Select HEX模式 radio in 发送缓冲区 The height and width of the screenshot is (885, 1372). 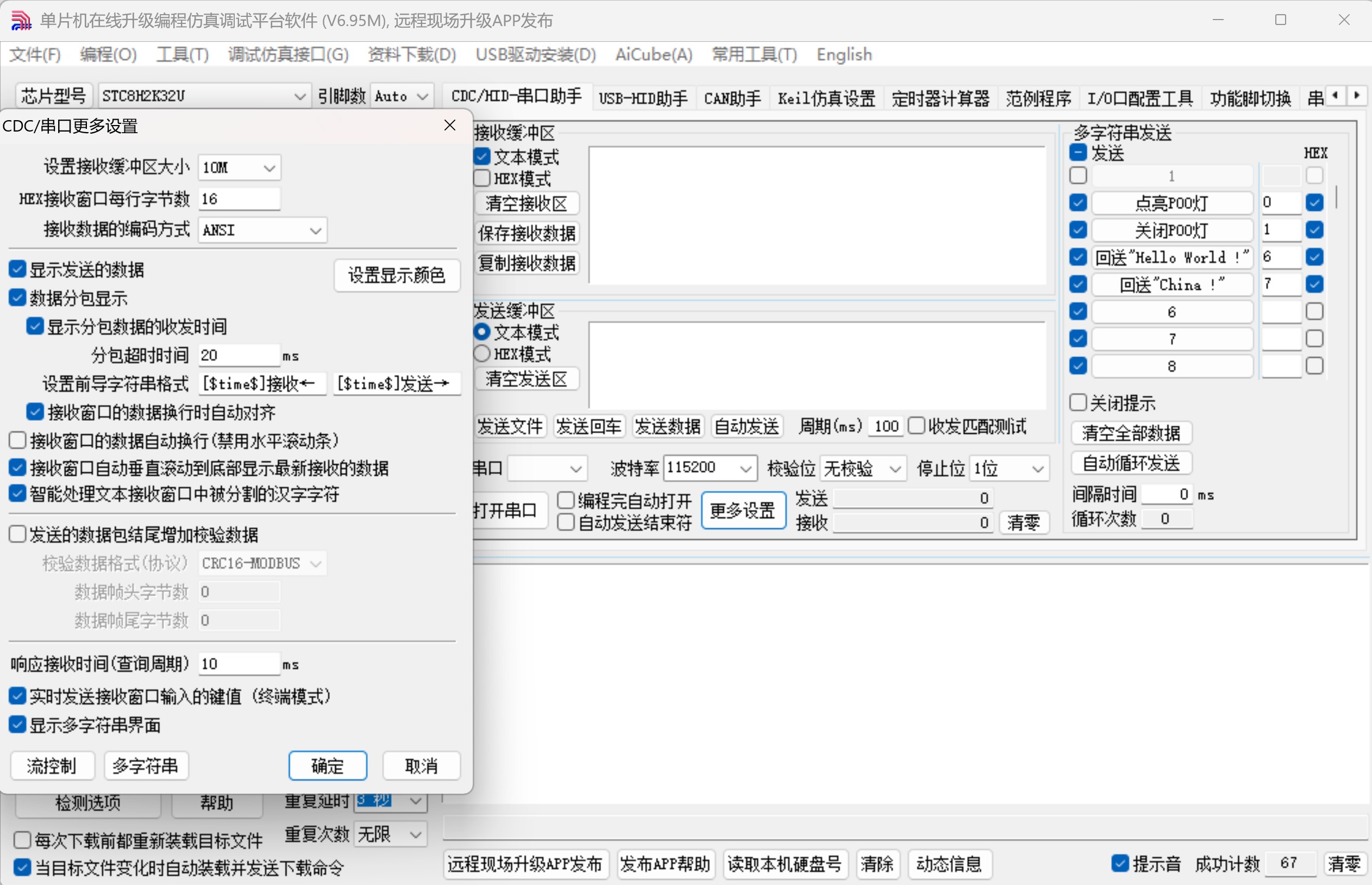482,353
